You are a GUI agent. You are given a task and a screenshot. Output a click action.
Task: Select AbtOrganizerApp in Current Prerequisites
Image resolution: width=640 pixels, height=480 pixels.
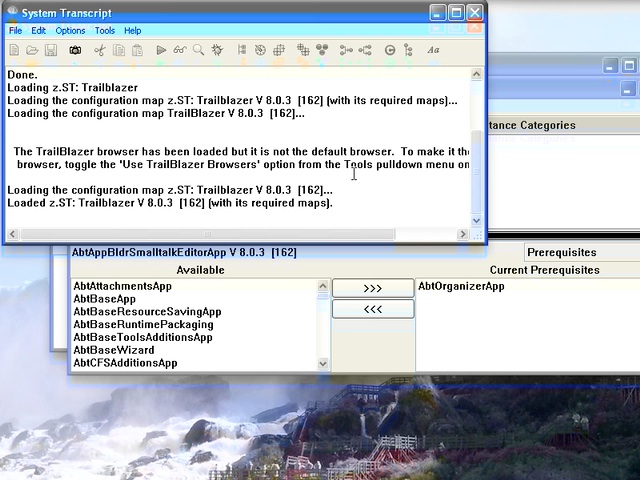point(461,286)
